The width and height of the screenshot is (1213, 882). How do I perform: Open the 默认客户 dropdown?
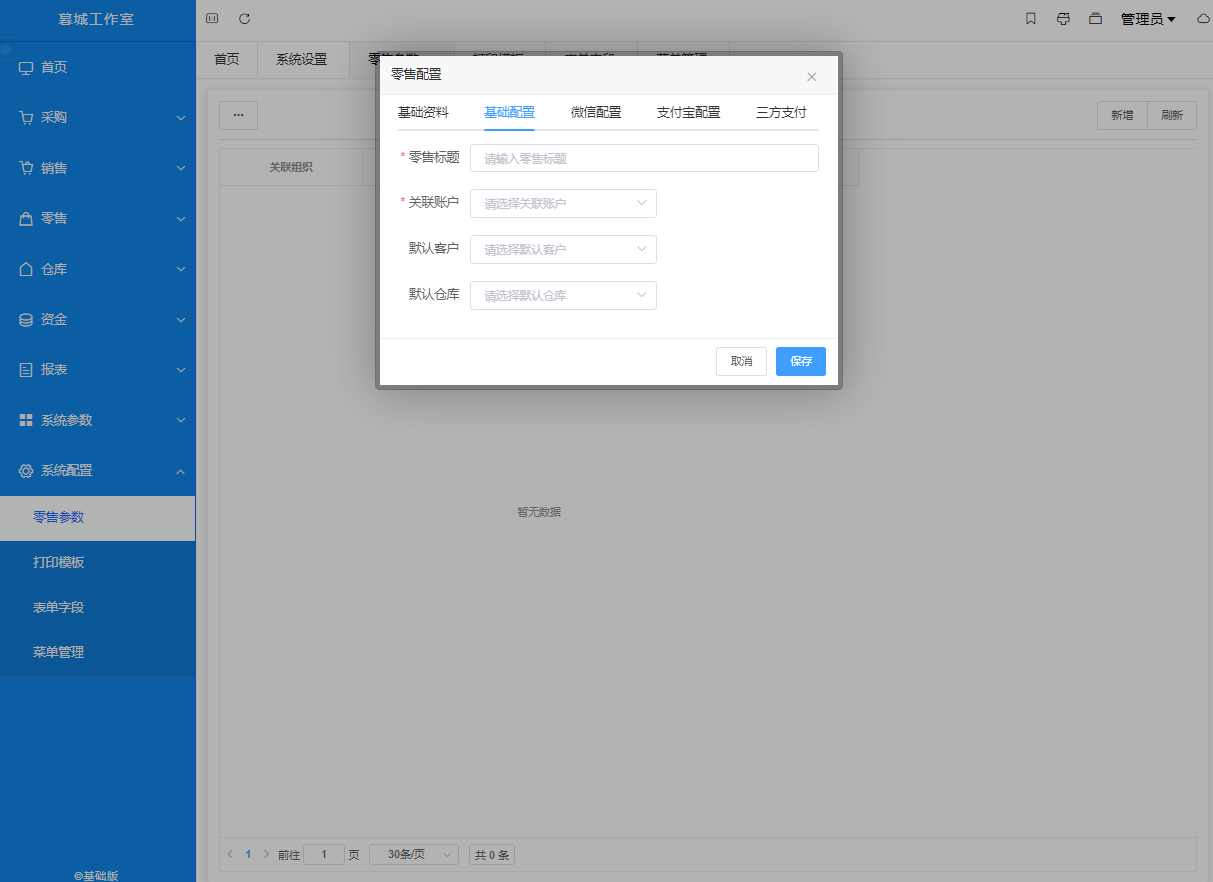[563, 249]
